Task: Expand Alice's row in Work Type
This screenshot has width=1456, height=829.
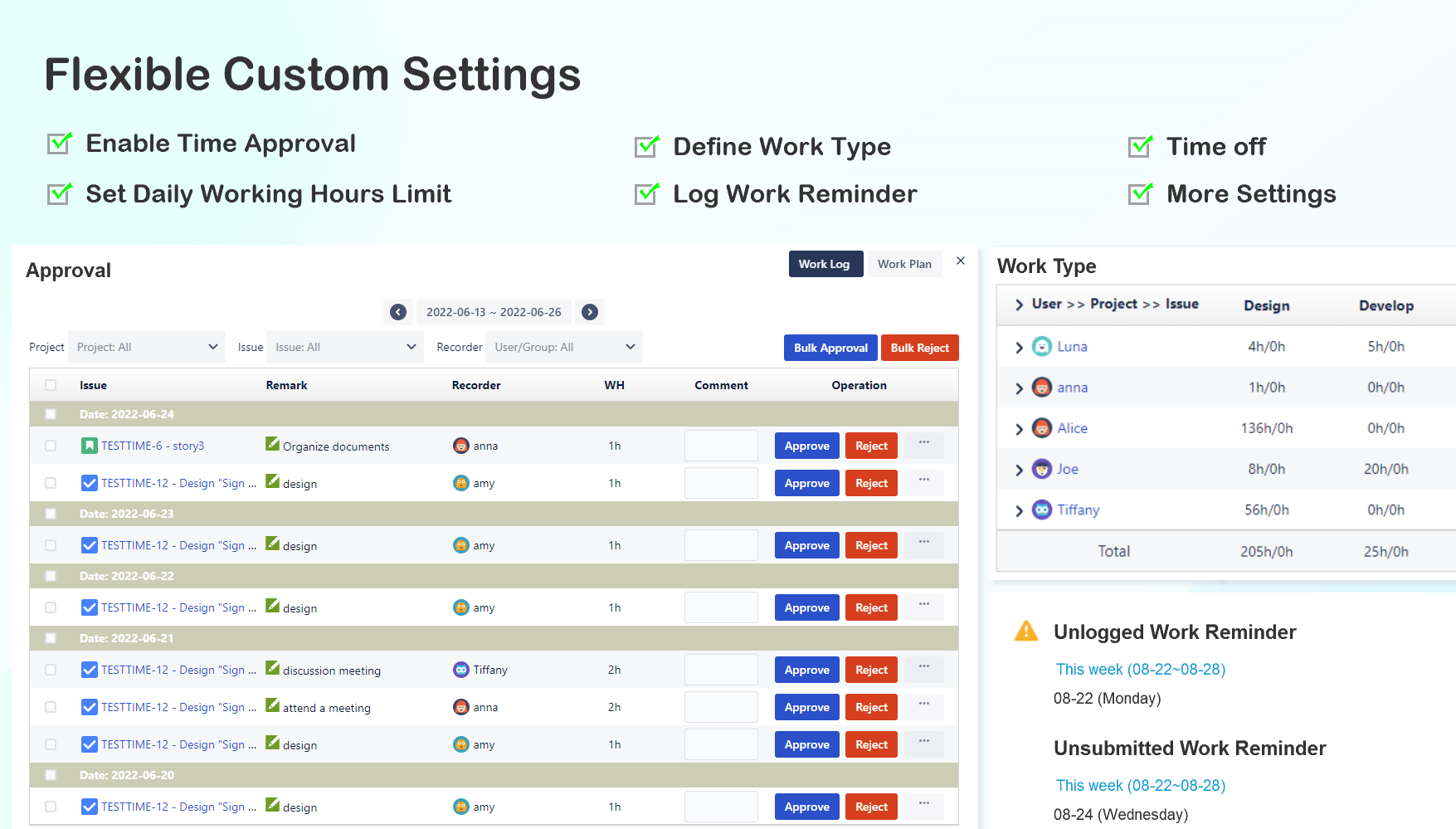Action: click(x=1019, y=429)
